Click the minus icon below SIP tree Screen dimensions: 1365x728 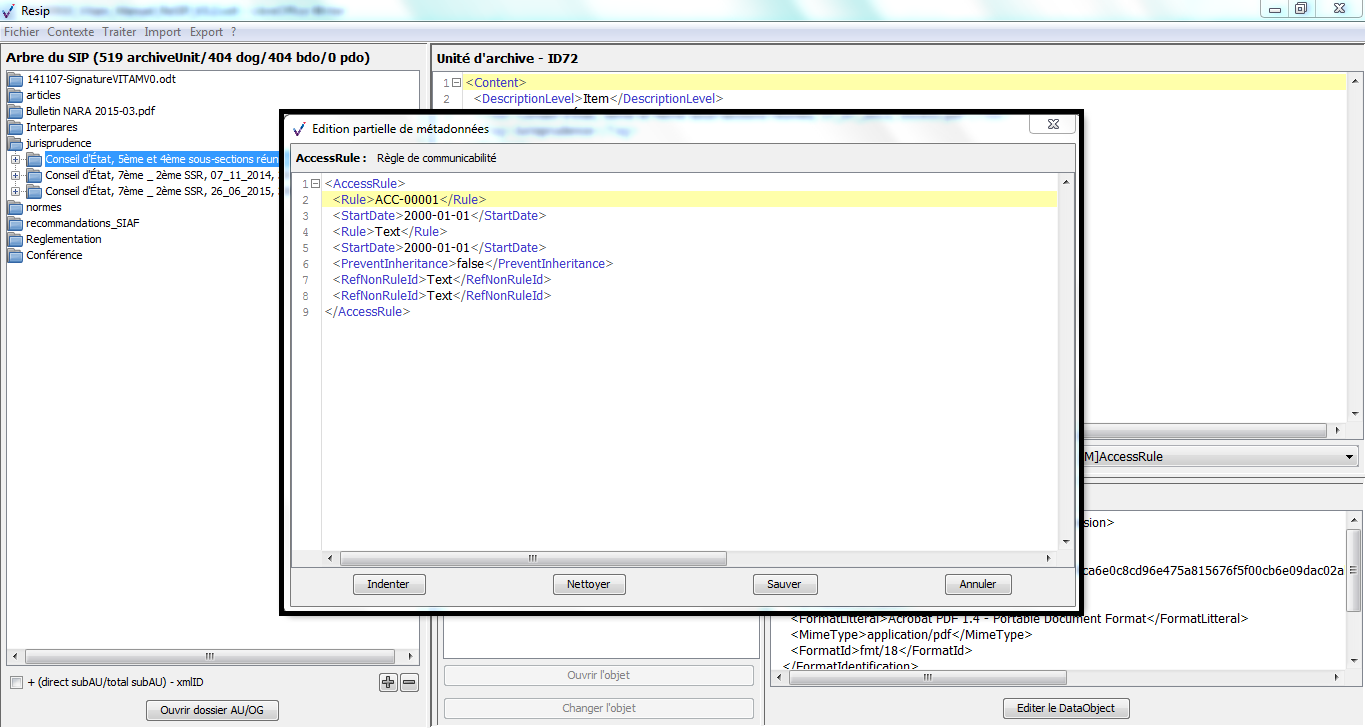tap(409, 683)
